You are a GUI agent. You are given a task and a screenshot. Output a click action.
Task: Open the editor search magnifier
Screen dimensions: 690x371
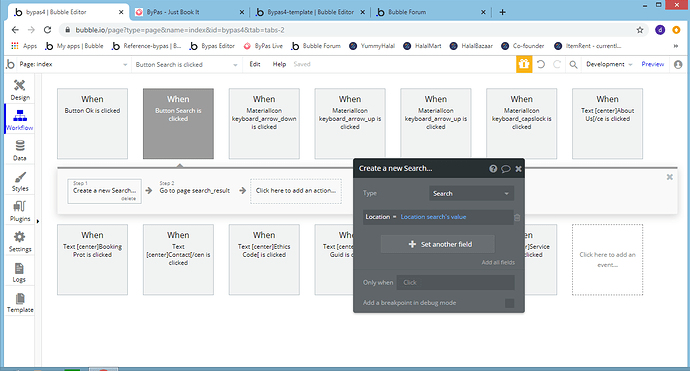pos(573,65)
